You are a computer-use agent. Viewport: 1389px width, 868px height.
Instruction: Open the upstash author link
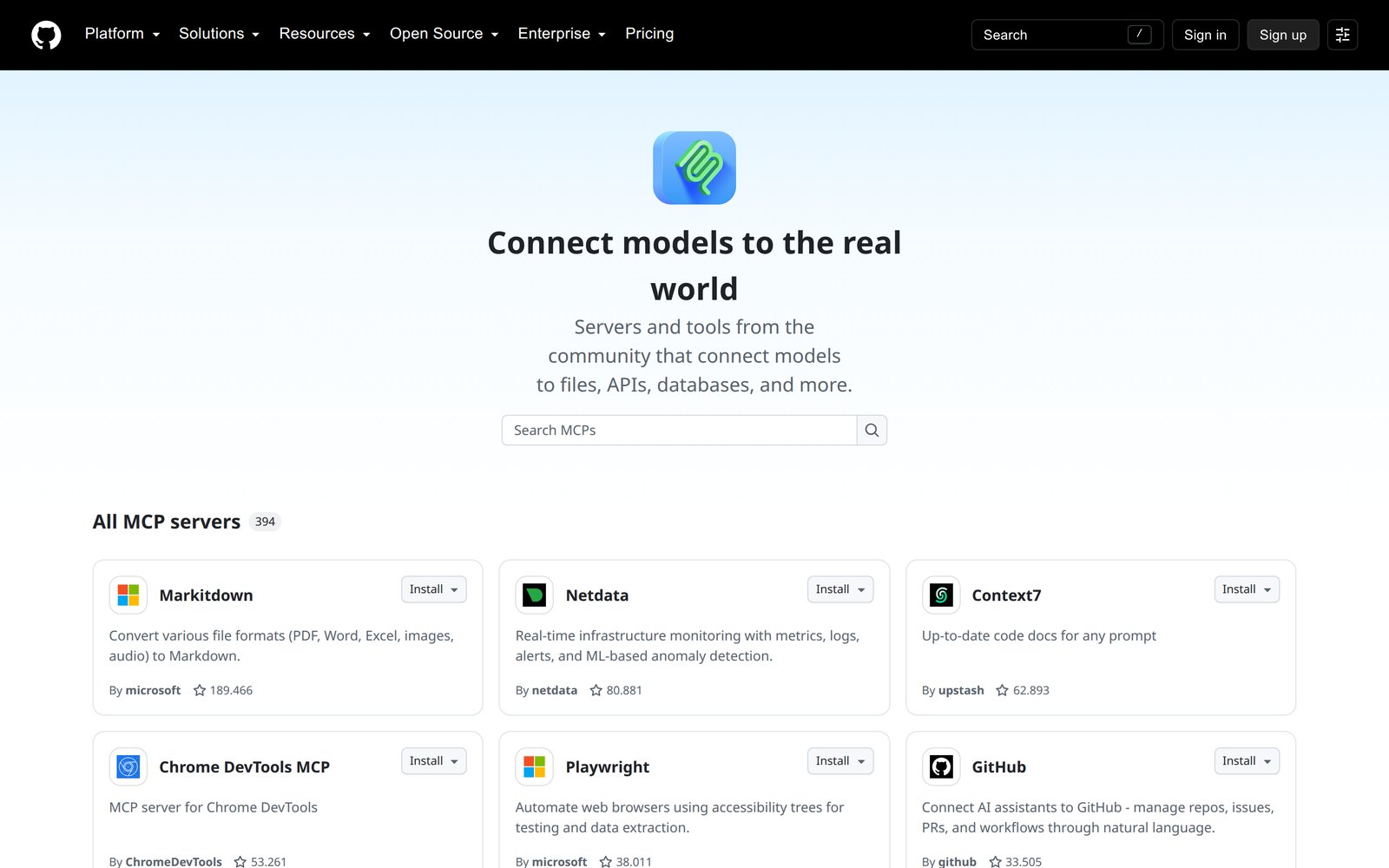pos(961,690)
